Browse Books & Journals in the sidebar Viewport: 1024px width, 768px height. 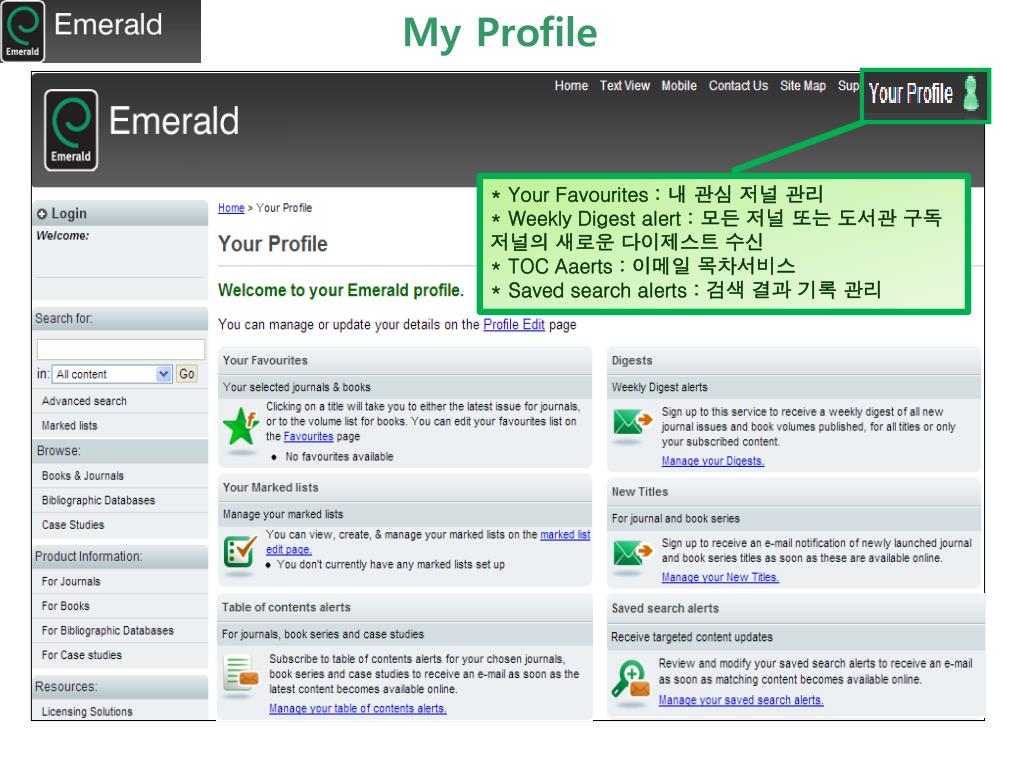[x=82, y=476]
